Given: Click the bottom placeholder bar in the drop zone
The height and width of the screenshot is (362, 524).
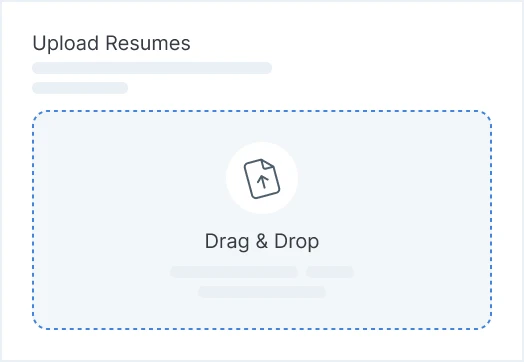Looking at the screenshot, I should coord(262,292).
